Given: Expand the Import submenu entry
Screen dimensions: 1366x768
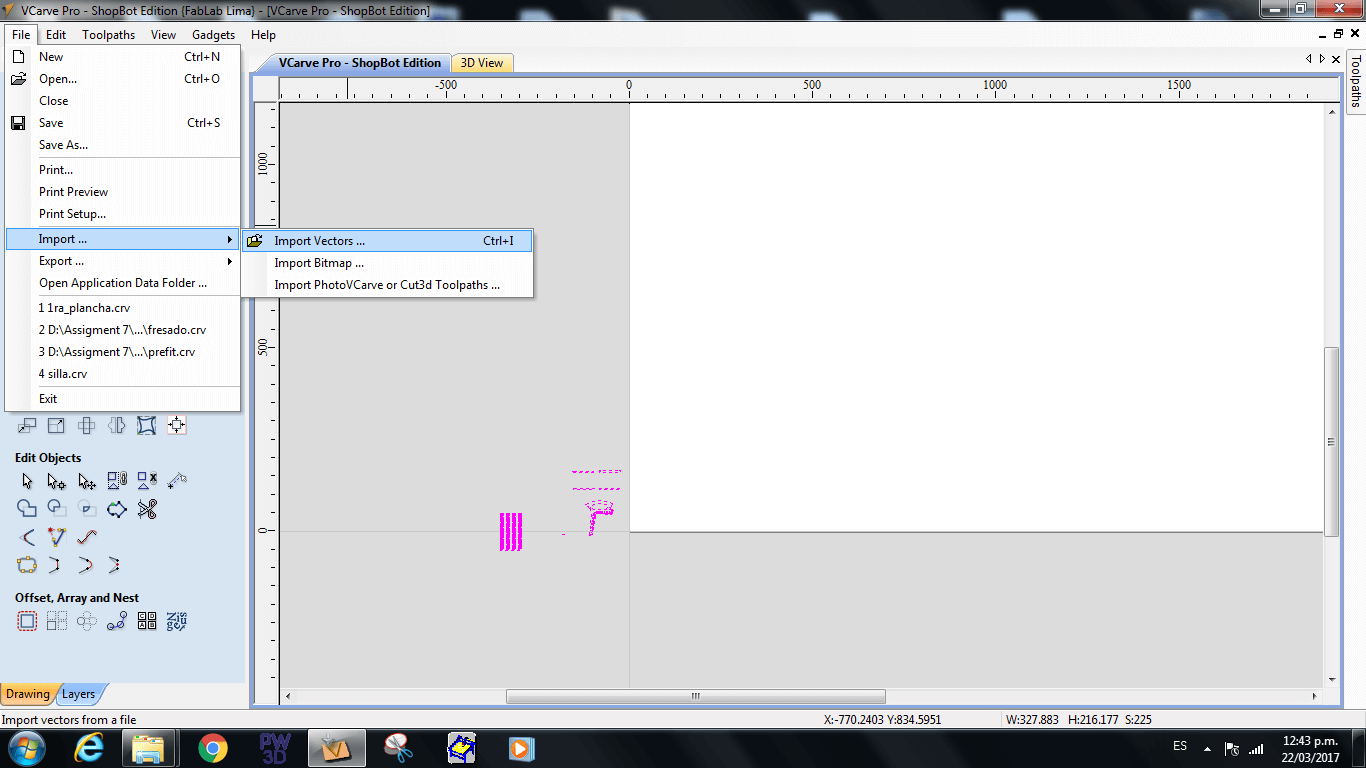Looking at the screenshot, I should pos(123,239).
